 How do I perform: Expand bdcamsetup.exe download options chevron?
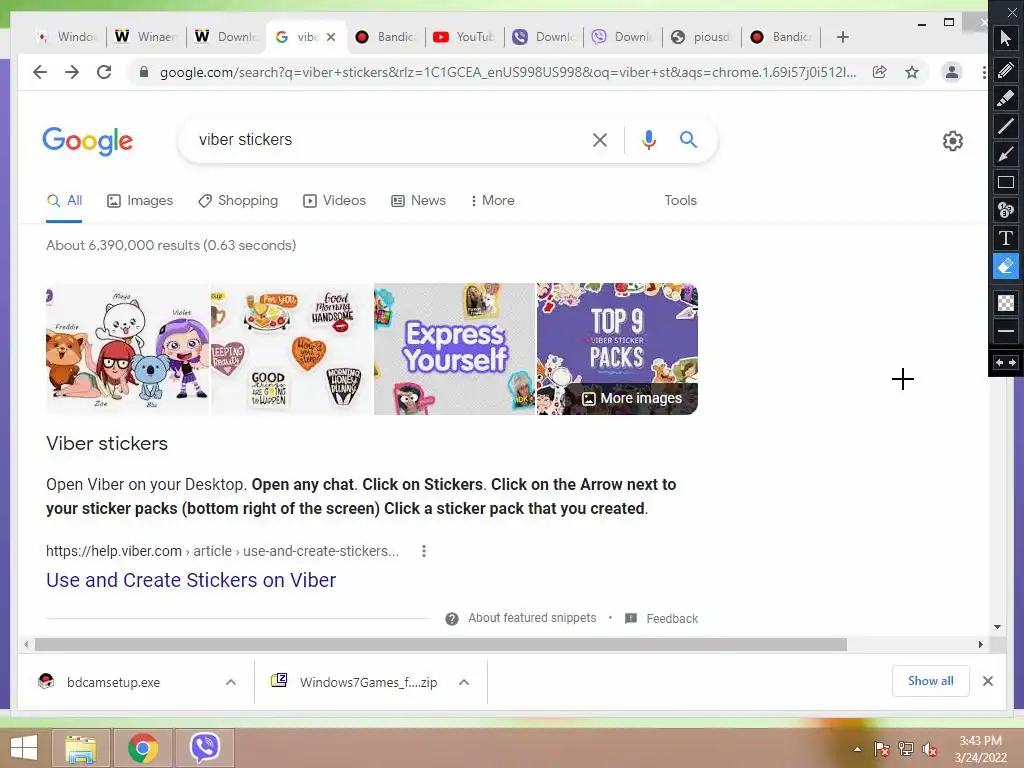pyautogui.click(x=231, y=682)
